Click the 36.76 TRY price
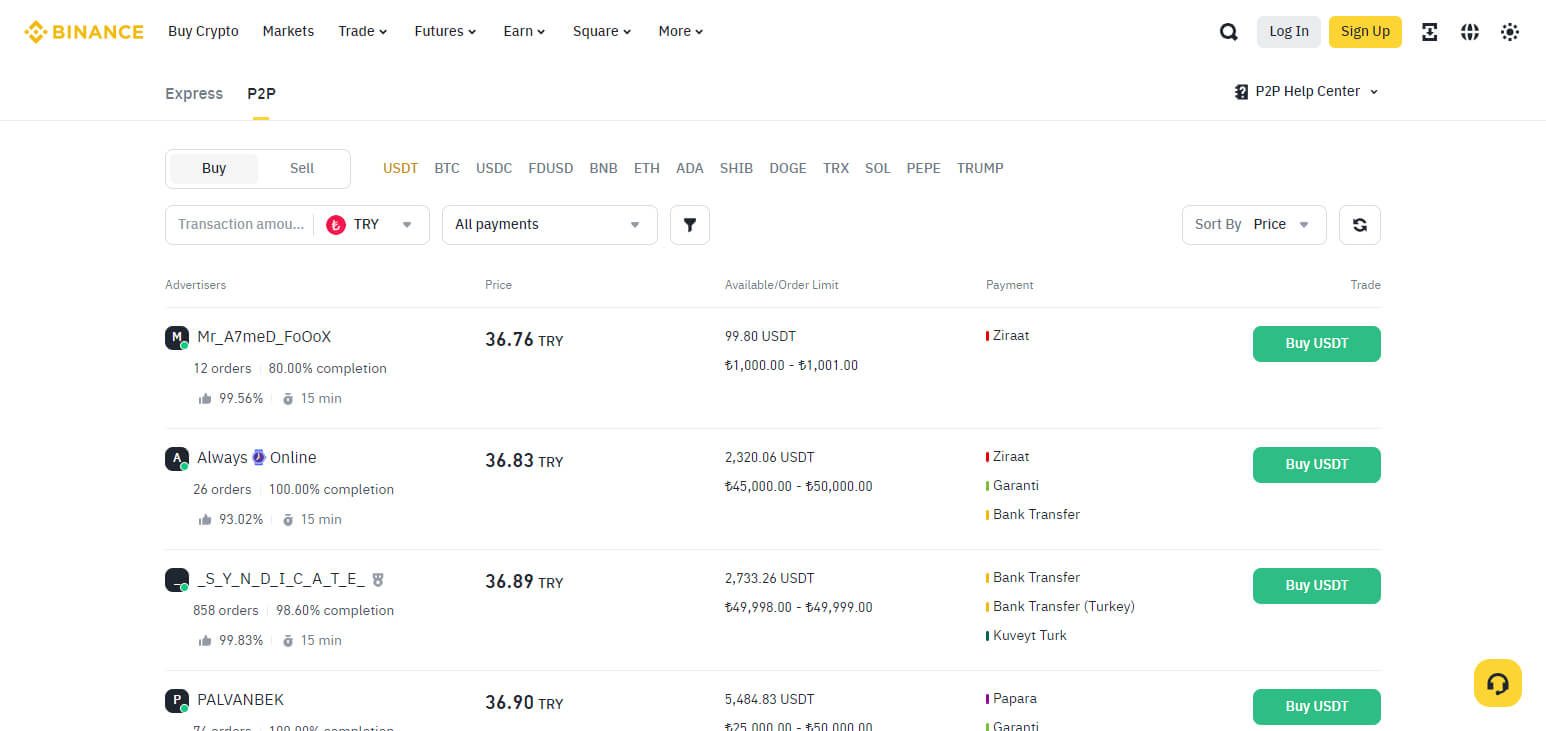The width and height of the screenshot is (1546, 731). (x=524, y=340)
